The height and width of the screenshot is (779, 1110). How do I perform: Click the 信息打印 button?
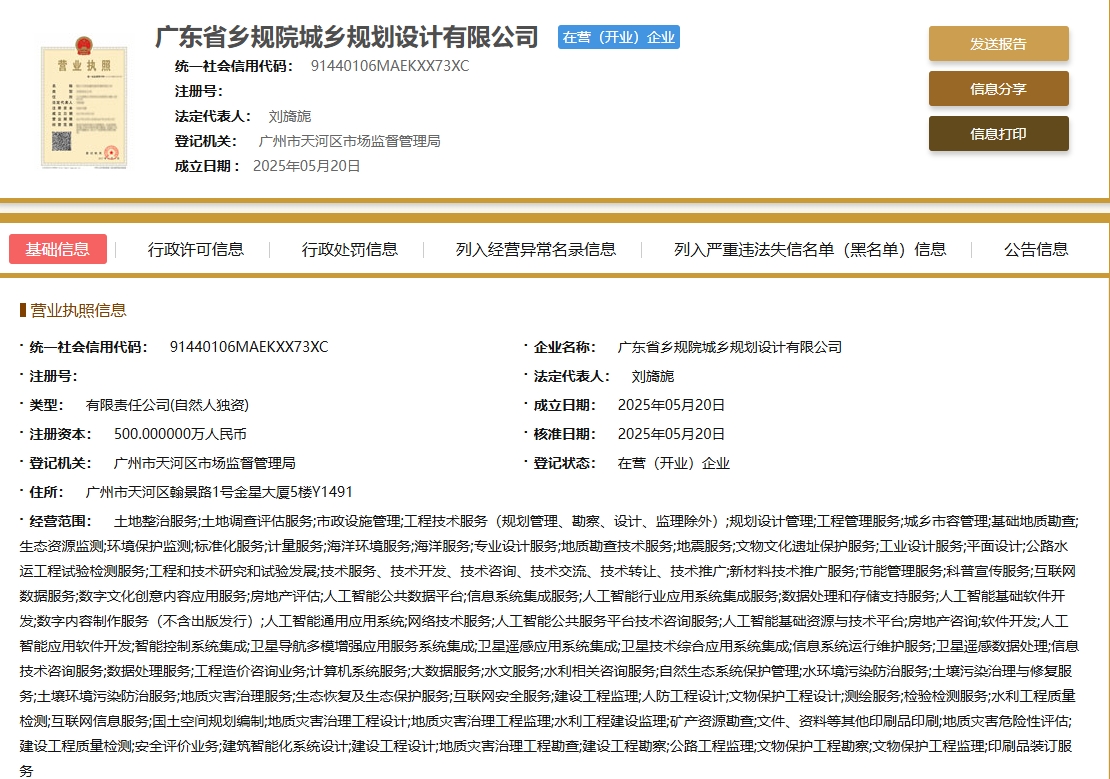coord(998,133)
